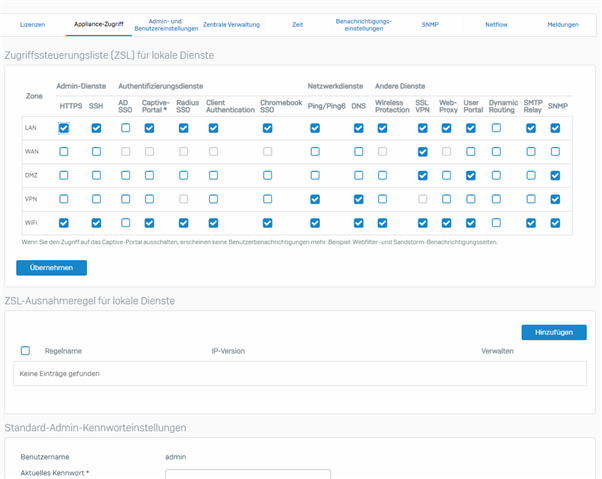602x479 pixels.
Task: Enable HTTPS for DMZ zone
Action: pyautogui.click(x=64, y=175)
